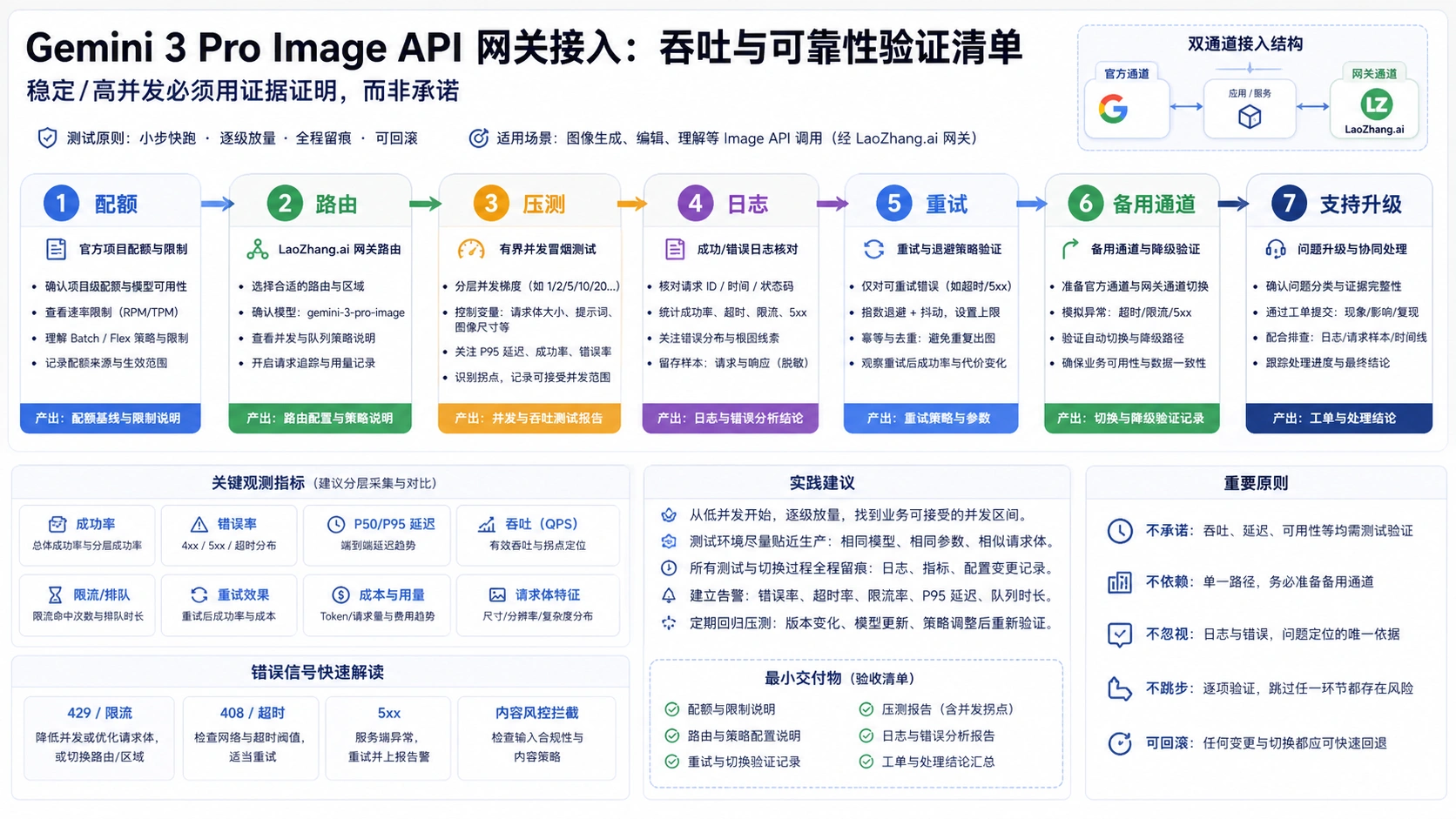Screen dimensions: 1456x819
Task: Click refresh icon for 重试效果
Action: (x=199, y=594)
